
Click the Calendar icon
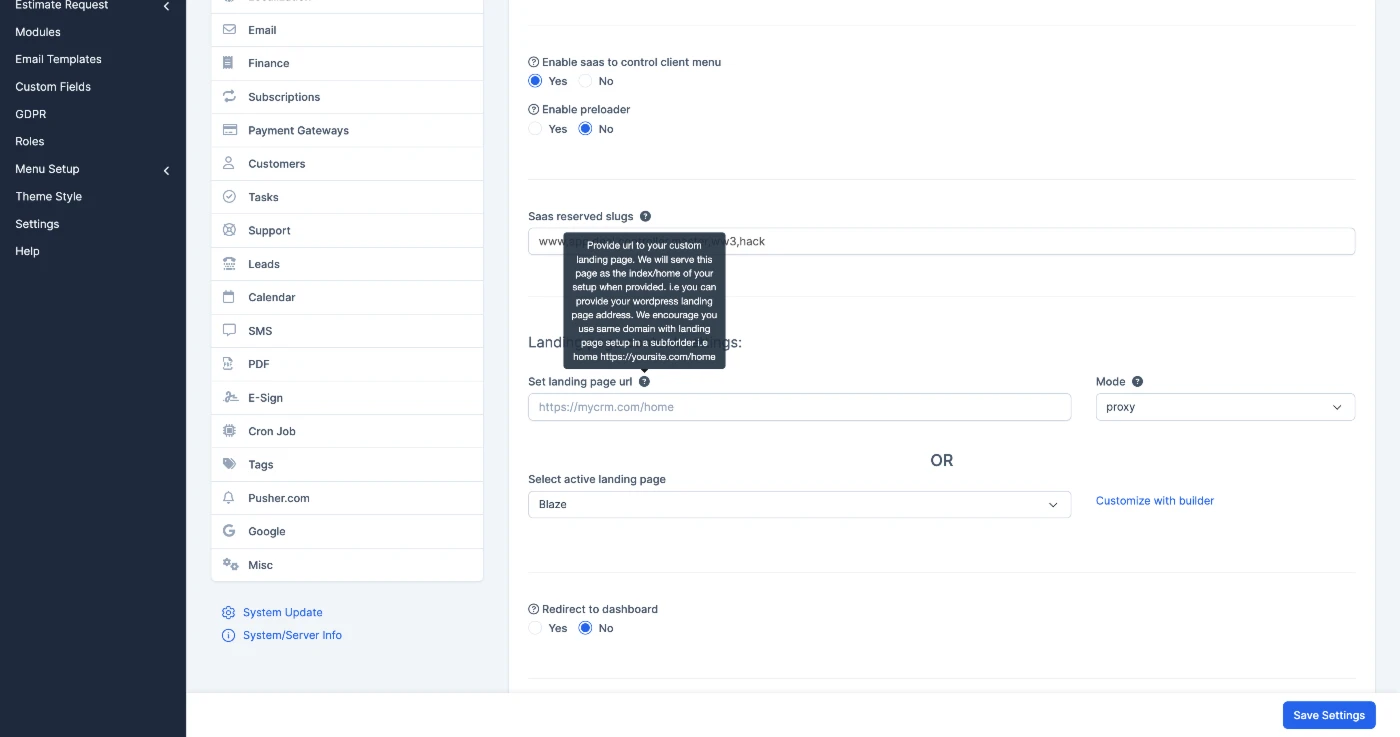point(229,297)
